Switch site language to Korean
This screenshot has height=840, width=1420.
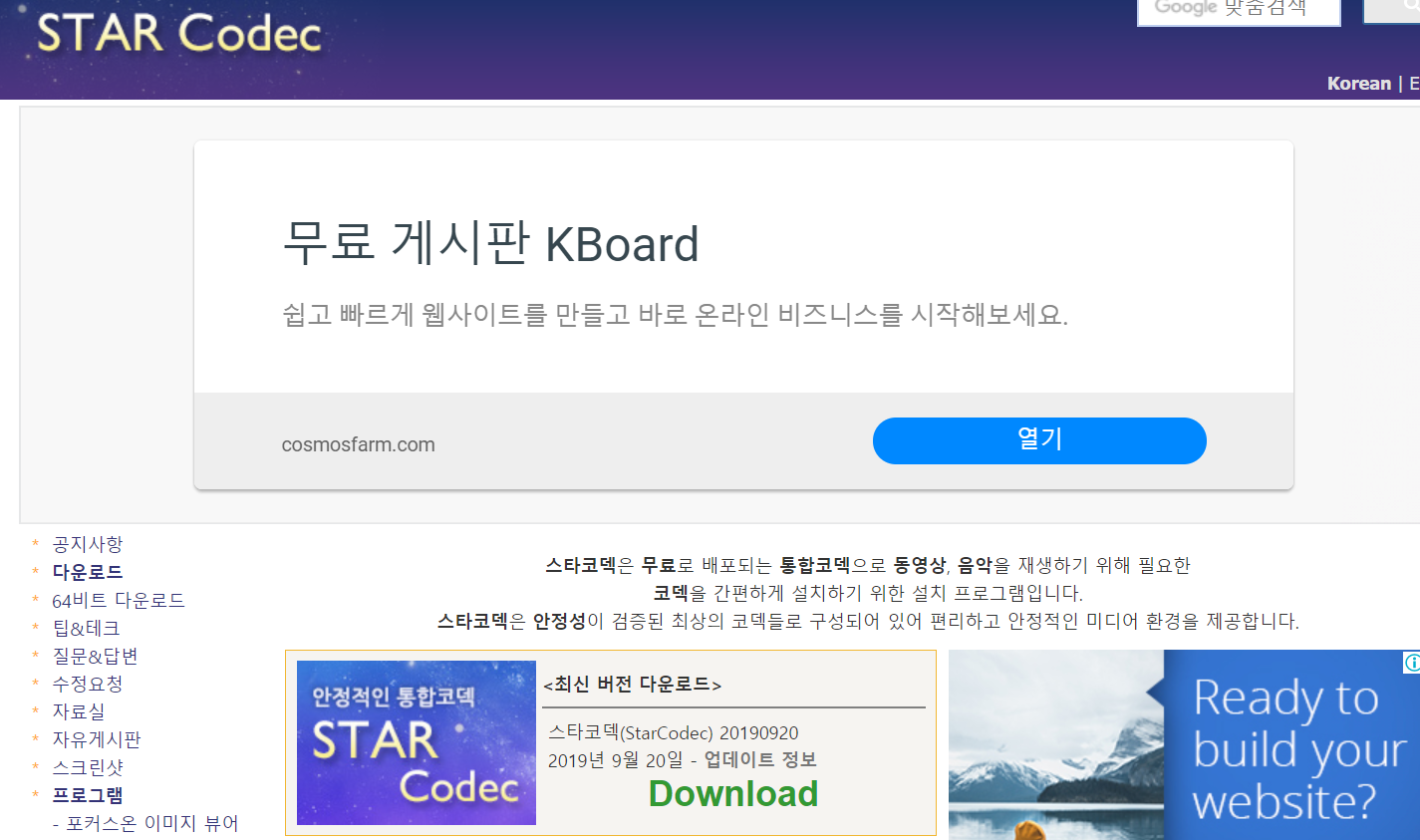tap(1358, 84)
